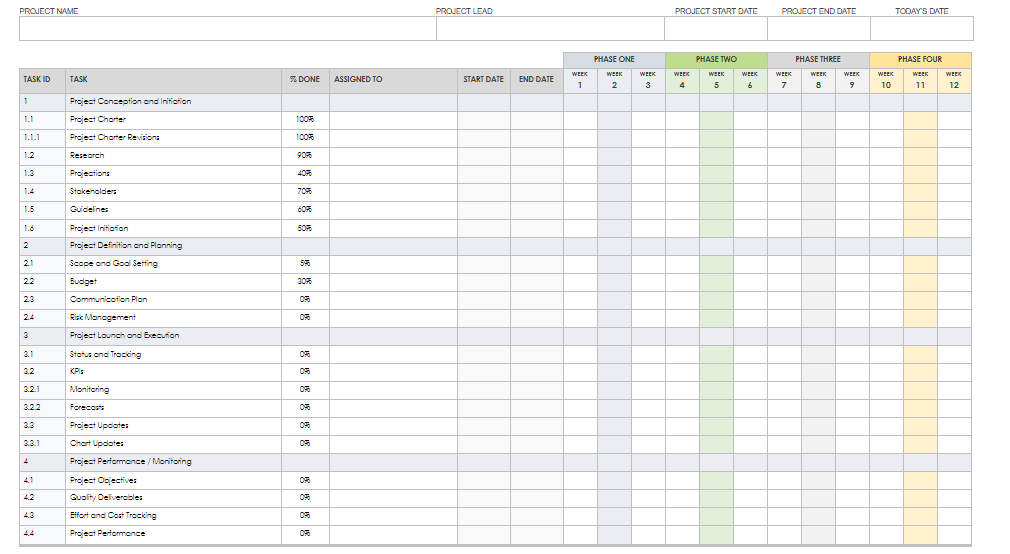Click the Quality Deliverables task cell
Viewport: 1010px width, 554px height.
coord(173,499)
